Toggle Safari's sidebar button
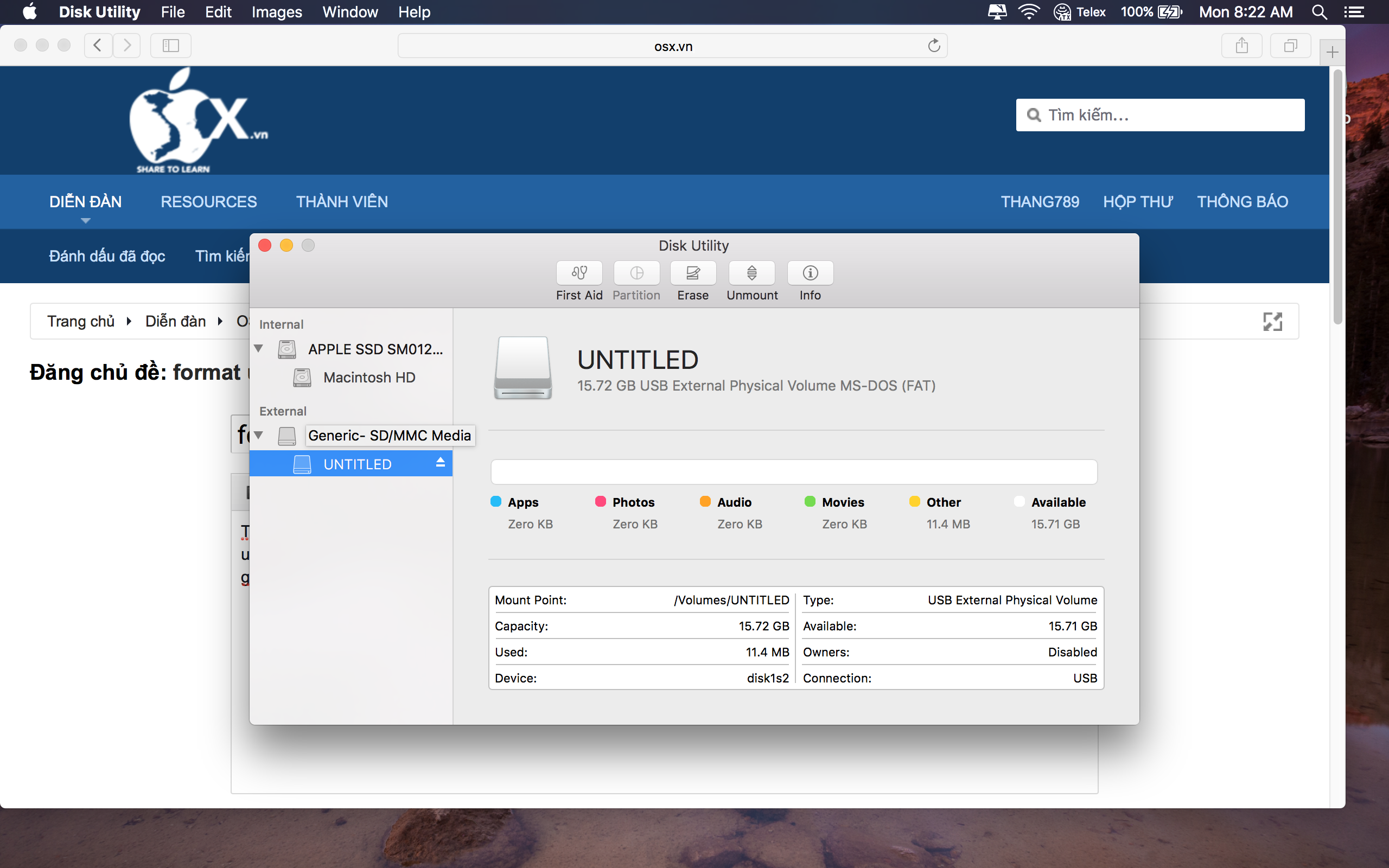Screen dimensions: 1389x868 point(170,46)
